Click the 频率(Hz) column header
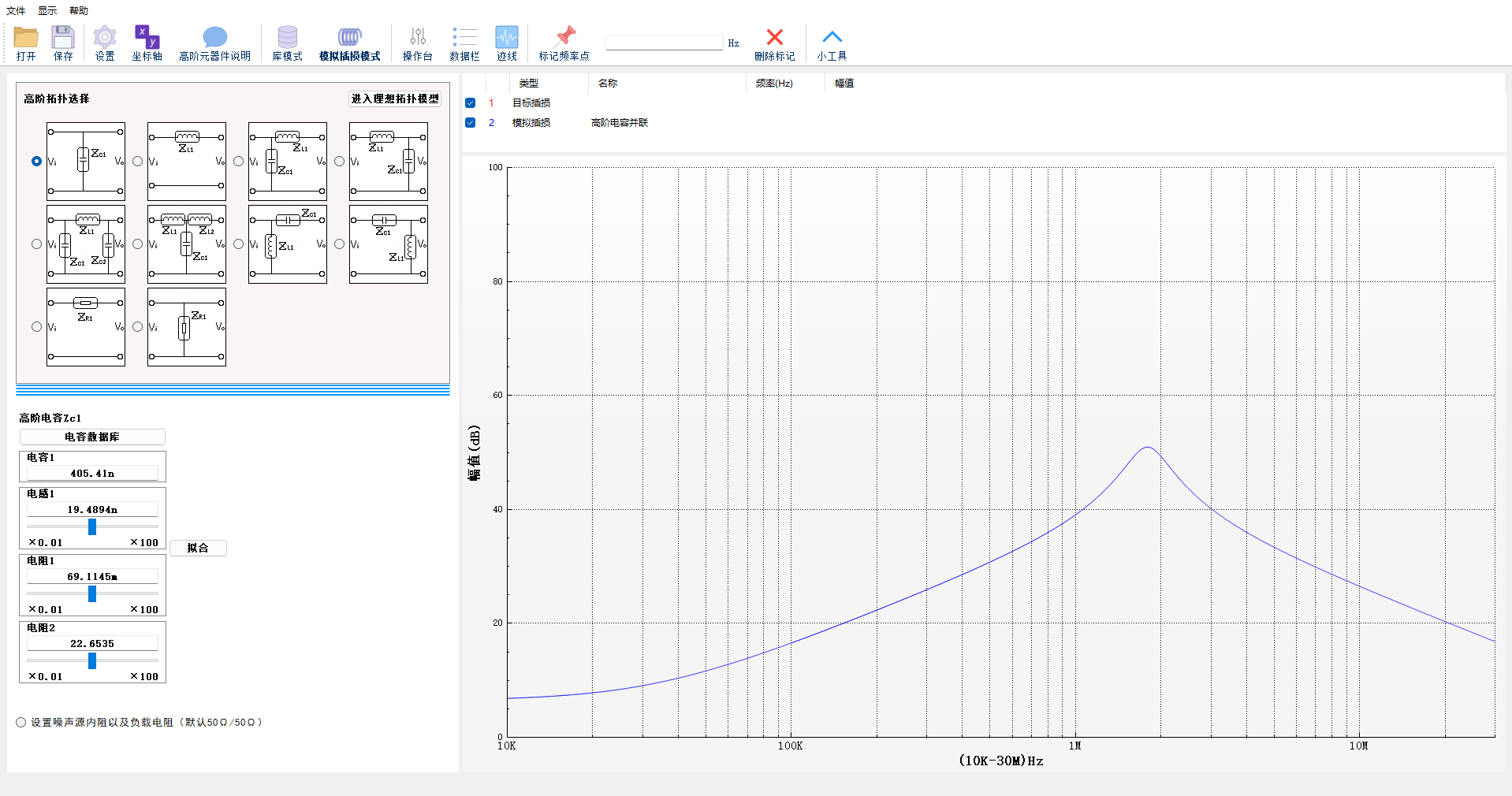The height and width of the screenshot is (796, 1512). click(774, 83)
